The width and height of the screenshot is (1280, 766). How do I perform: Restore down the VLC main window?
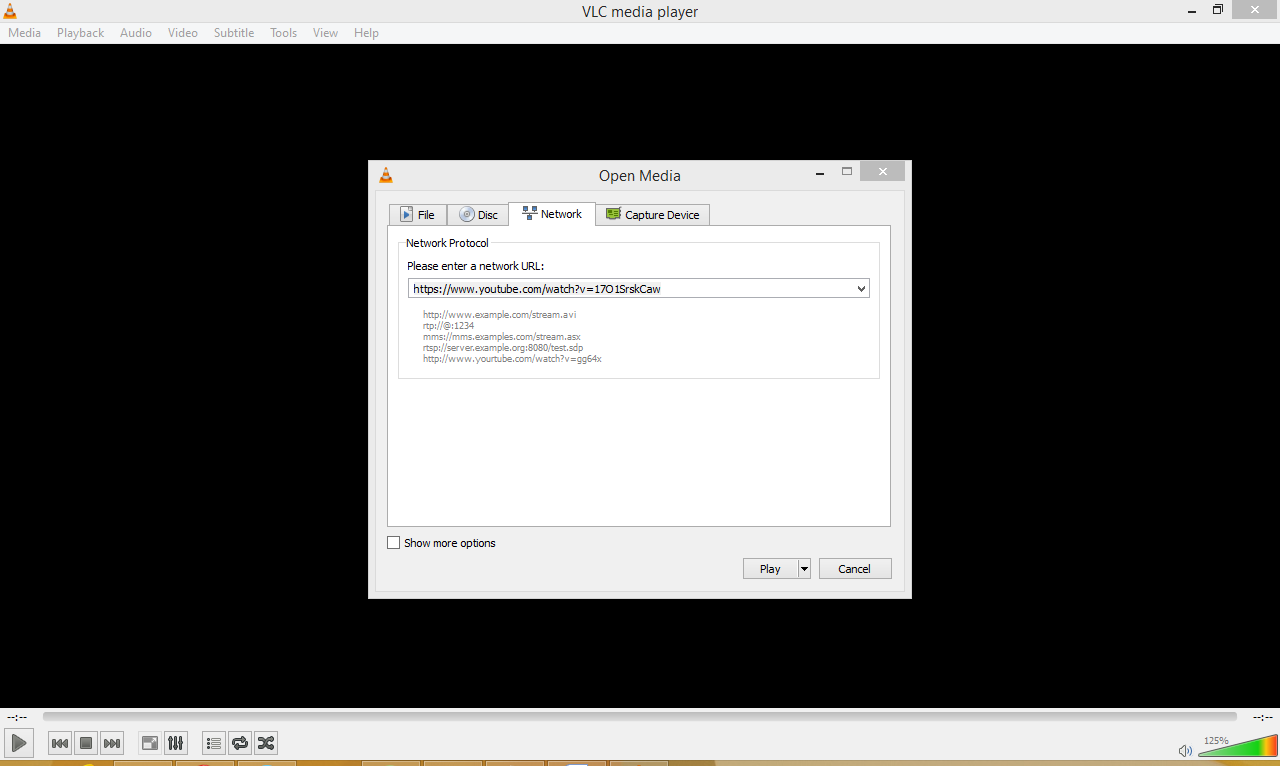coord(1218,10)
